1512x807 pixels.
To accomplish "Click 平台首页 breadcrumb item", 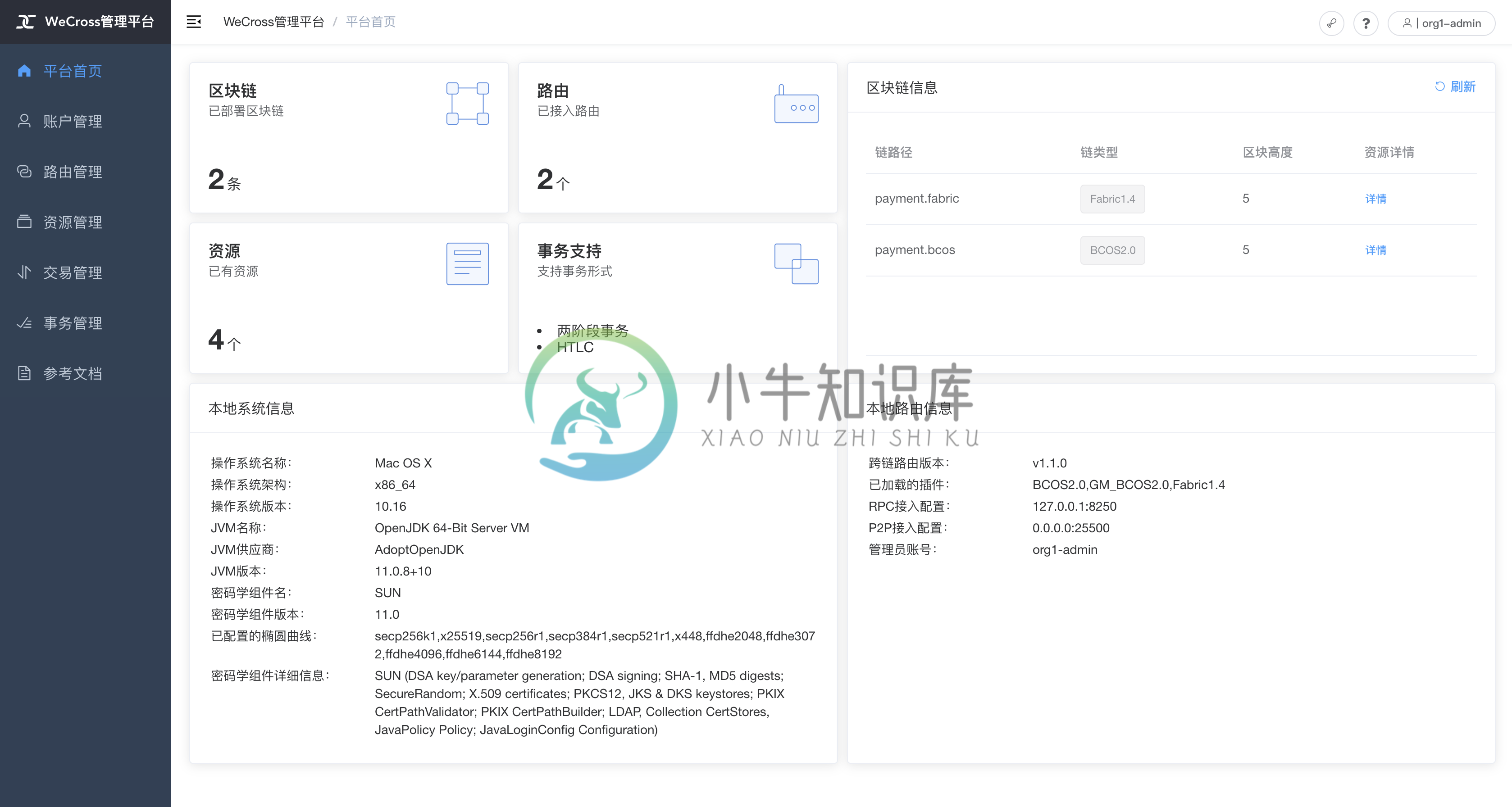I will [x=370, y=22].
